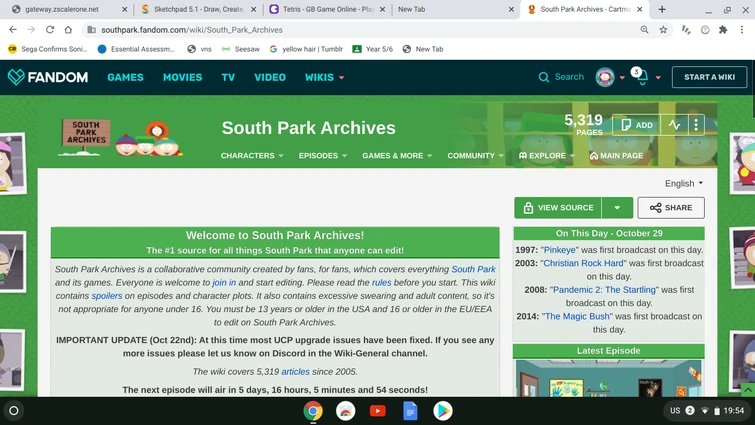Go to browser home icon
Image resolution: width=755 pixels, height=425 pixels.
click(x=68, y=30)
